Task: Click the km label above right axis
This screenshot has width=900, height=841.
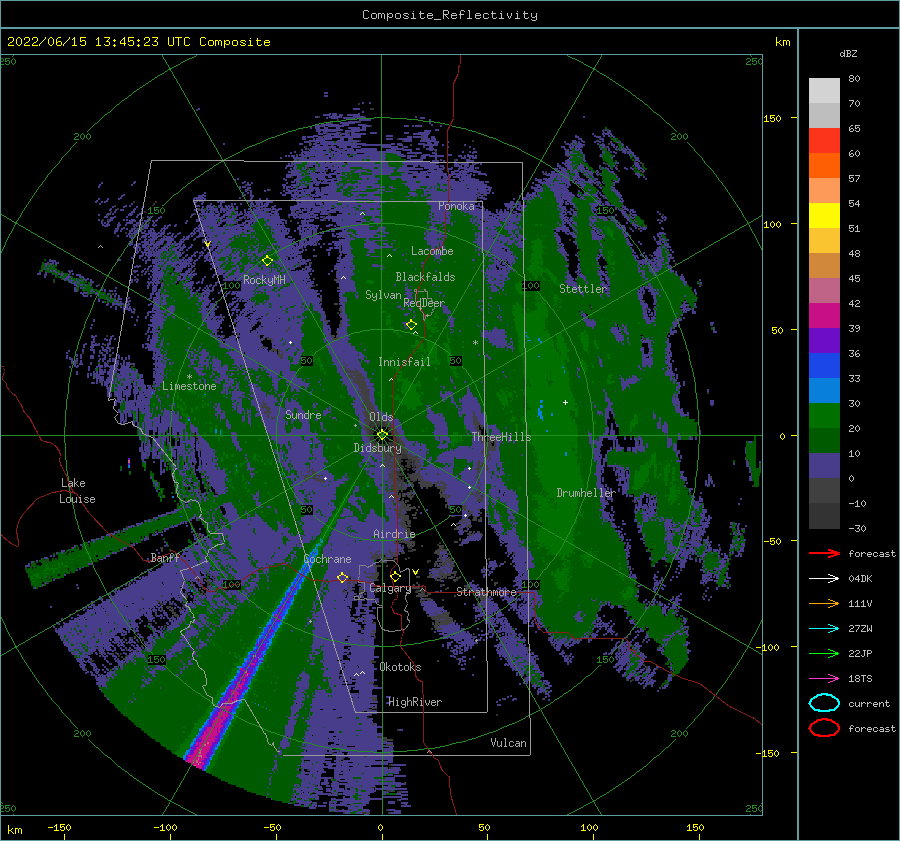Action: pos(782,42)
